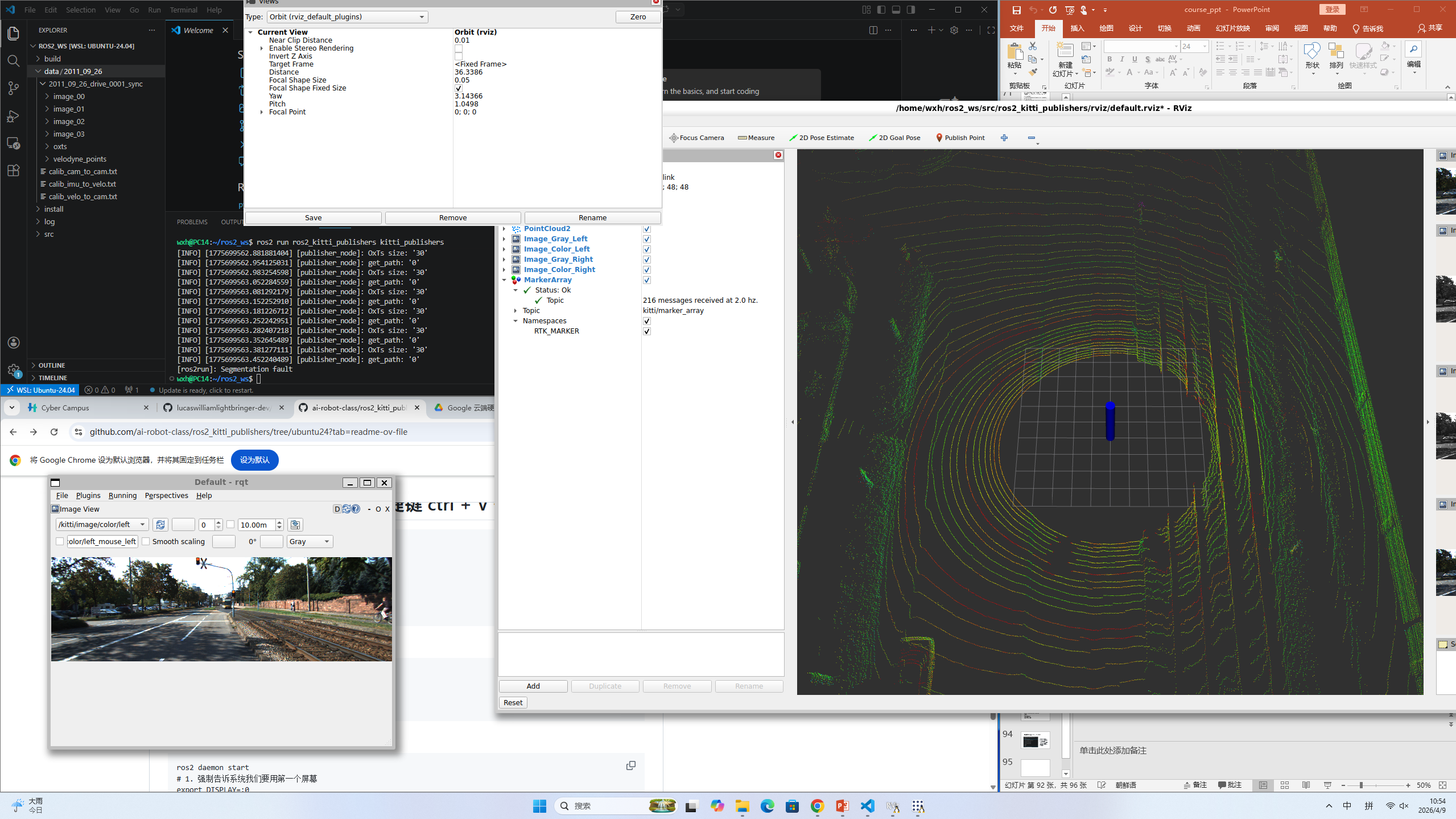Toggle RTK_MARKER namespace checkbox
The image size is (1456, 819).
[647, 331]
